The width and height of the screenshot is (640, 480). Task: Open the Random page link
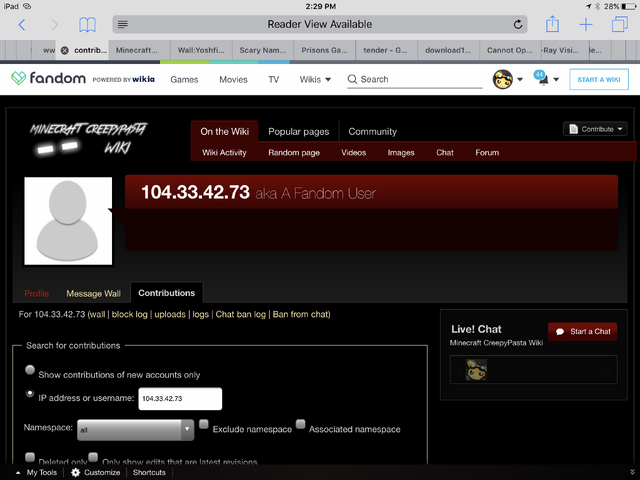(294, 153)
